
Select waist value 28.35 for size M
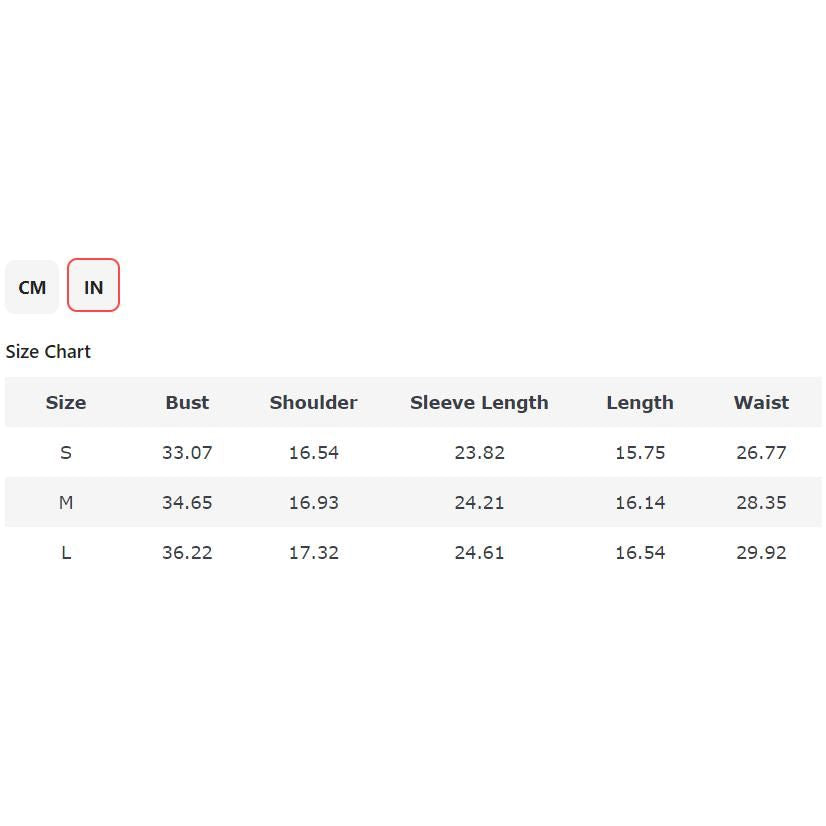761,503
